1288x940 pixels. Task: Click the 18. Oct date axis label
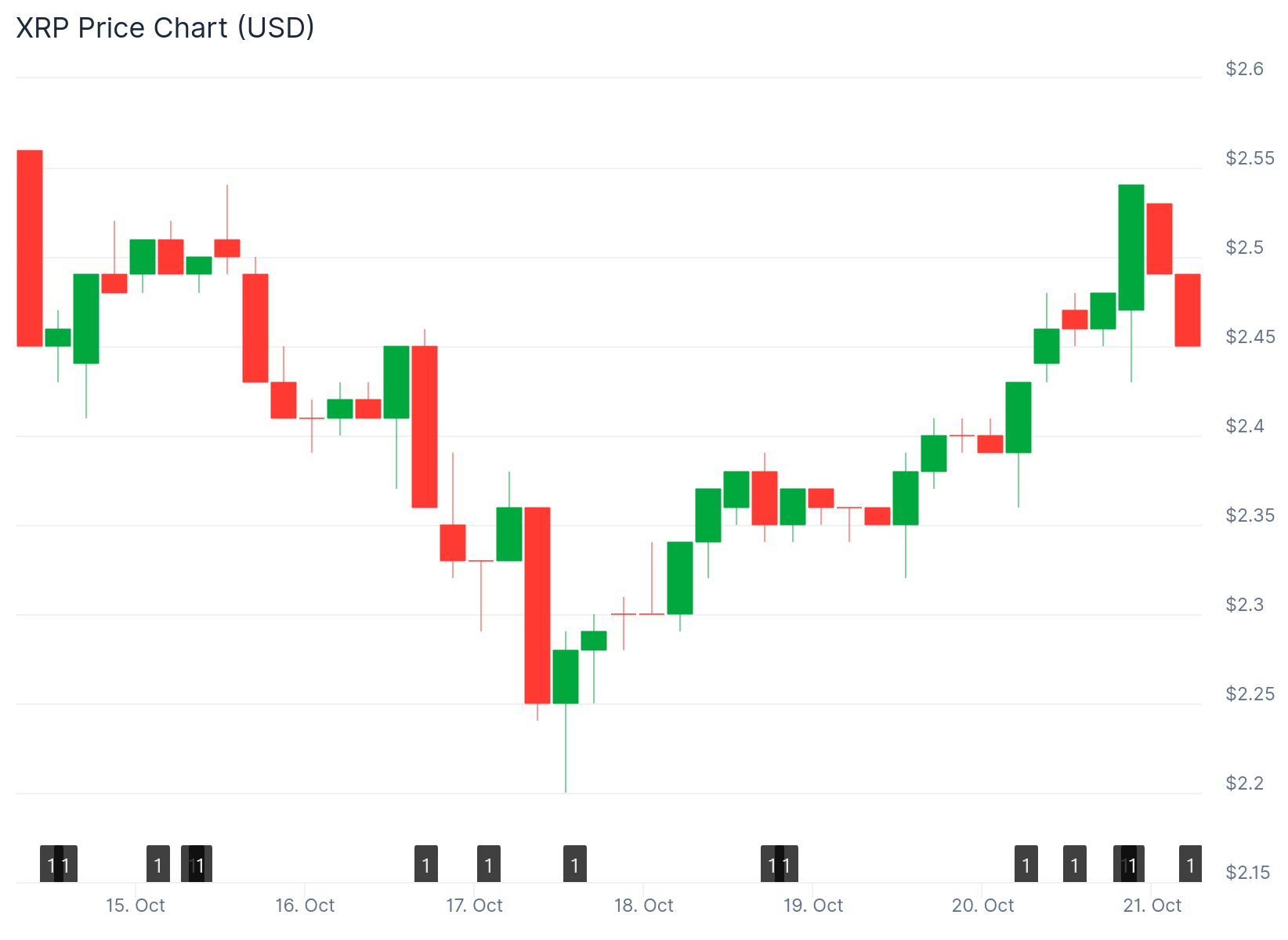644,906
